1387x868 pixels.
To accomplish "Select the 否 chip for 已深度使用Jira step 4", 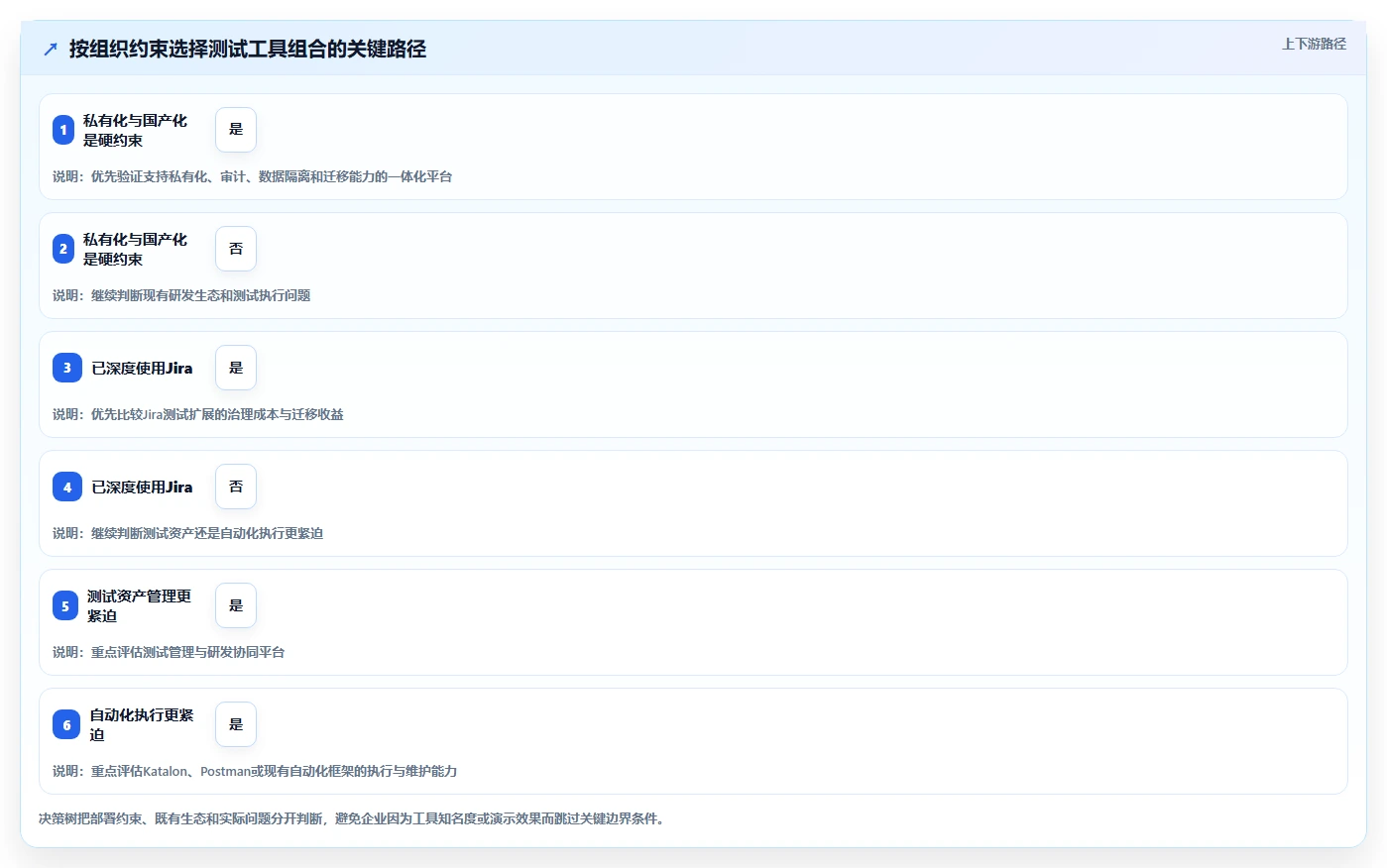I will click(x=236, y=487).
